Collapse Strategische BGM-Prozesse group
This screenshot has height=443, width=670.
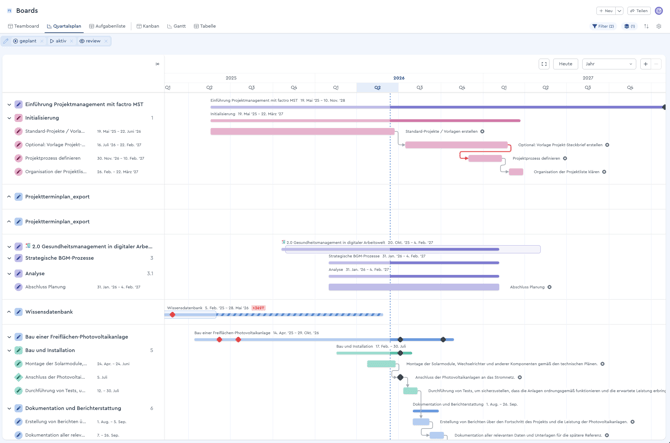coord(9,258)
